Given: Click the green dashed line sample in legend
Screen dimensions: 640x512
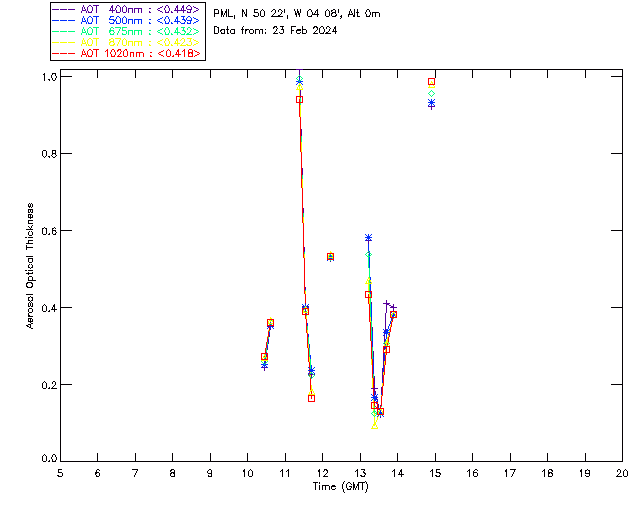Looking at the screenshot, I should tap(64, 31).
